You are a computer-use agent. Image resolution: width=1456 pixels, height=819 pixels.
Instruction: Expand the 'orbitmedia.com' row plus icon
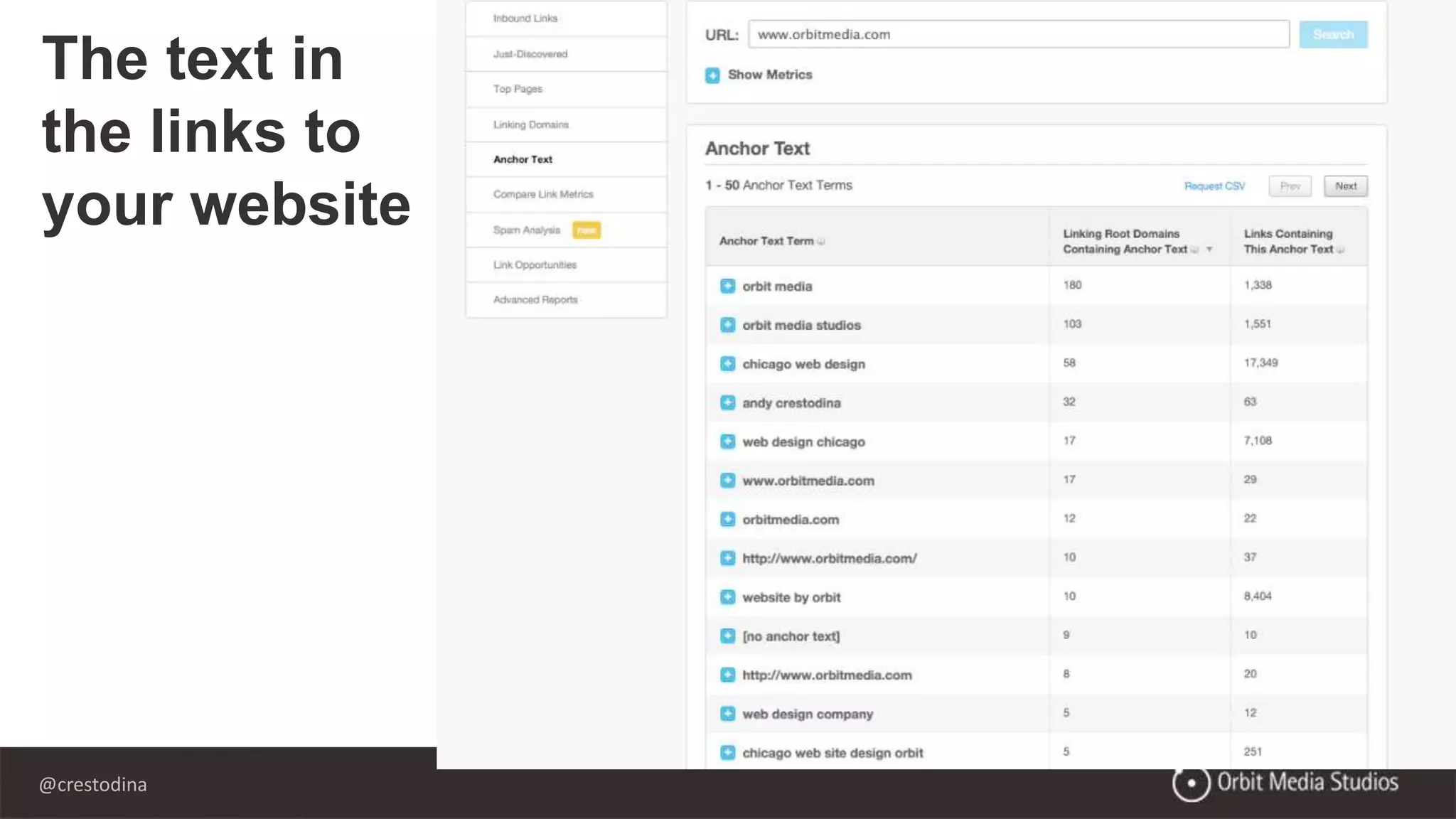pyautogui.click(x=727, y=519)
